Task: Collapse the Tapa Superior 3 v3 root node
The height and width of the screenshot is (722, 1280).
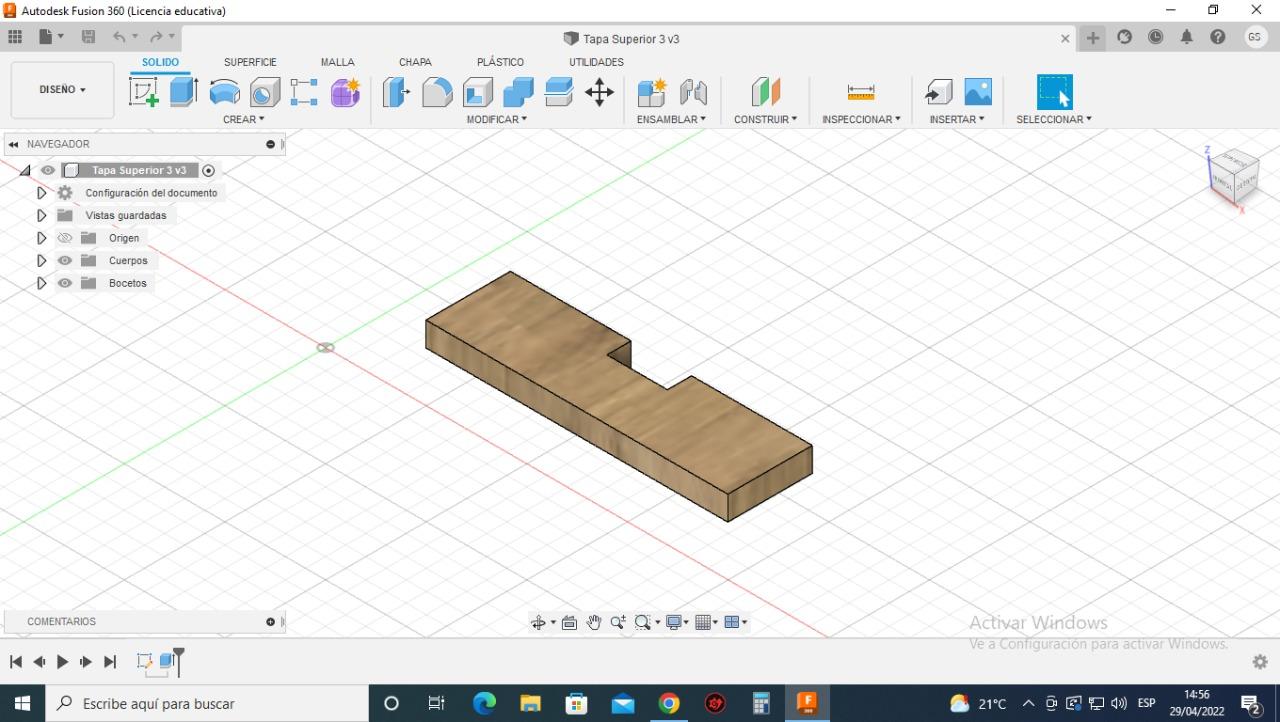Action: coord(25,171)
